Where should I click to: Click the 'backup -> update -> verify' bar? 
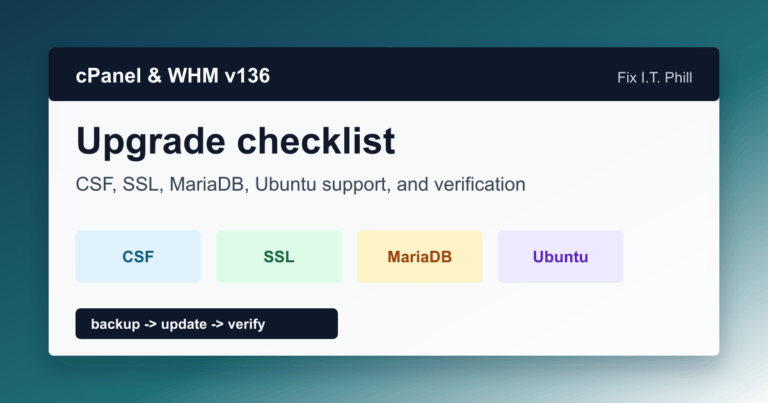coord(207,324)
